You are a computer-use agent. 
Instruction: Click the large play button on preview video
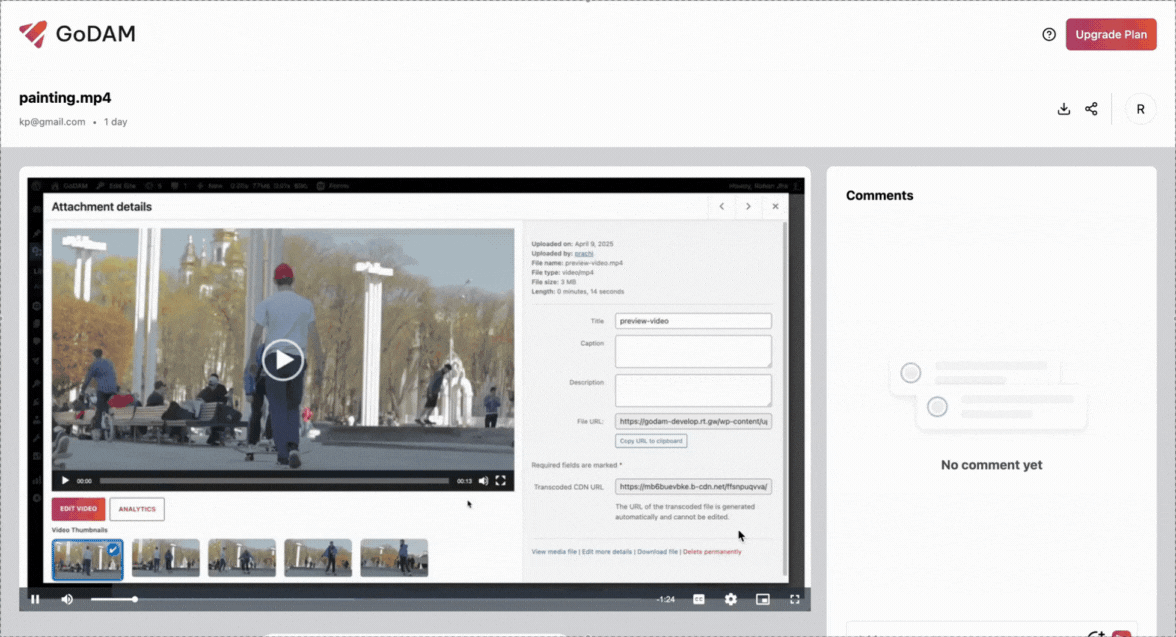click(283, 360)
